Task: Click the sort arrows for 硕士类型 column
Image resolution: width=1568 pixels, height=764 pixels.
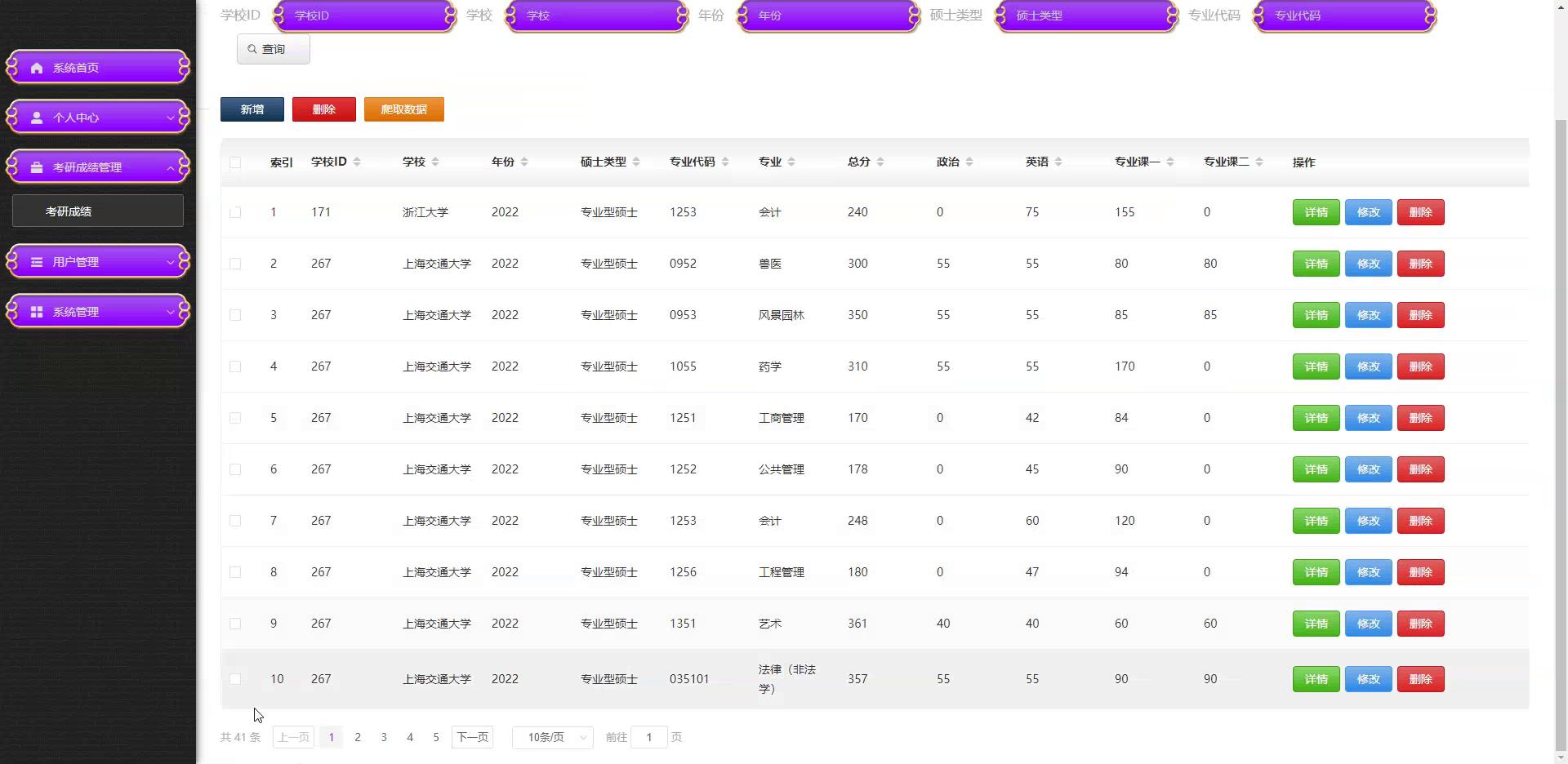Action: 636,162
